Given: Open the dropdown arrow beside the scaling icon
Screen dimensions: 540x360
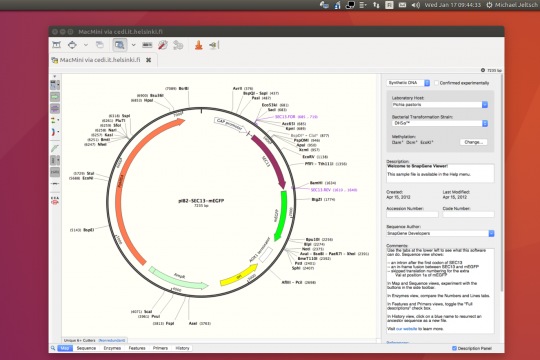Looking at the screenshot, I should point(86,45).
